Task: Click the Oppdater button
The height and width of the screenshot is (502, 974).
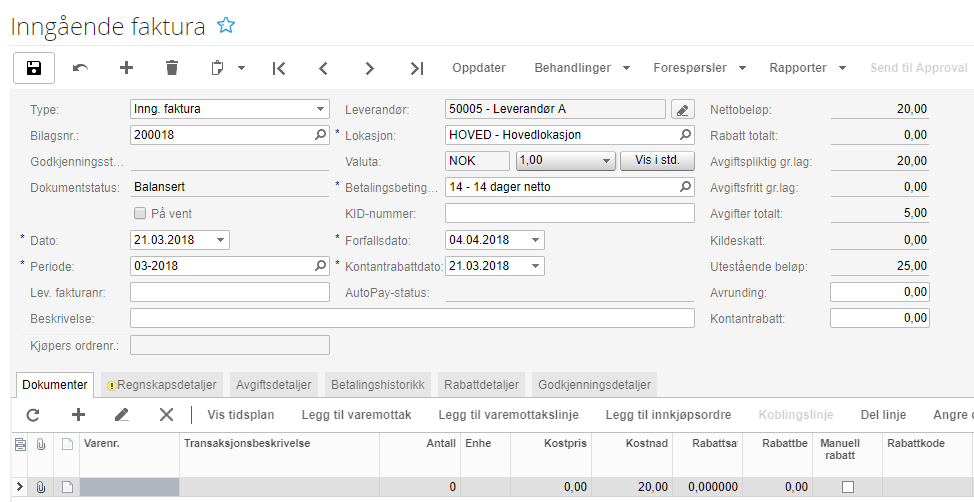Action: coord(479,68)
